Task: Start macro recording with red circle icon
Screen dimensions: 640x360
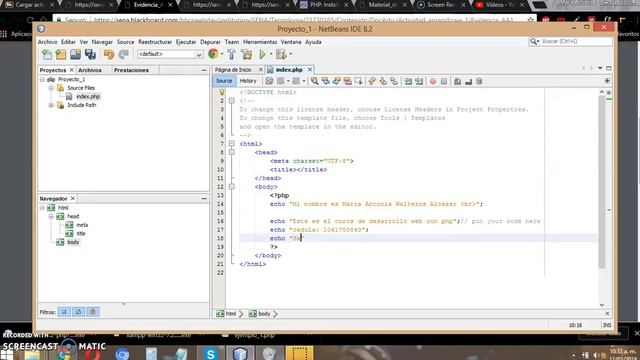Action: tap(433, 81)
